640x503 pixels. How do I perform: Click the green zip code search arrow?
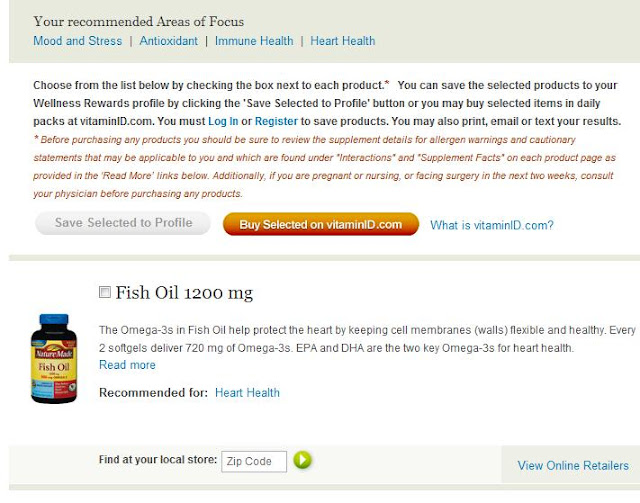click(303, 460)
